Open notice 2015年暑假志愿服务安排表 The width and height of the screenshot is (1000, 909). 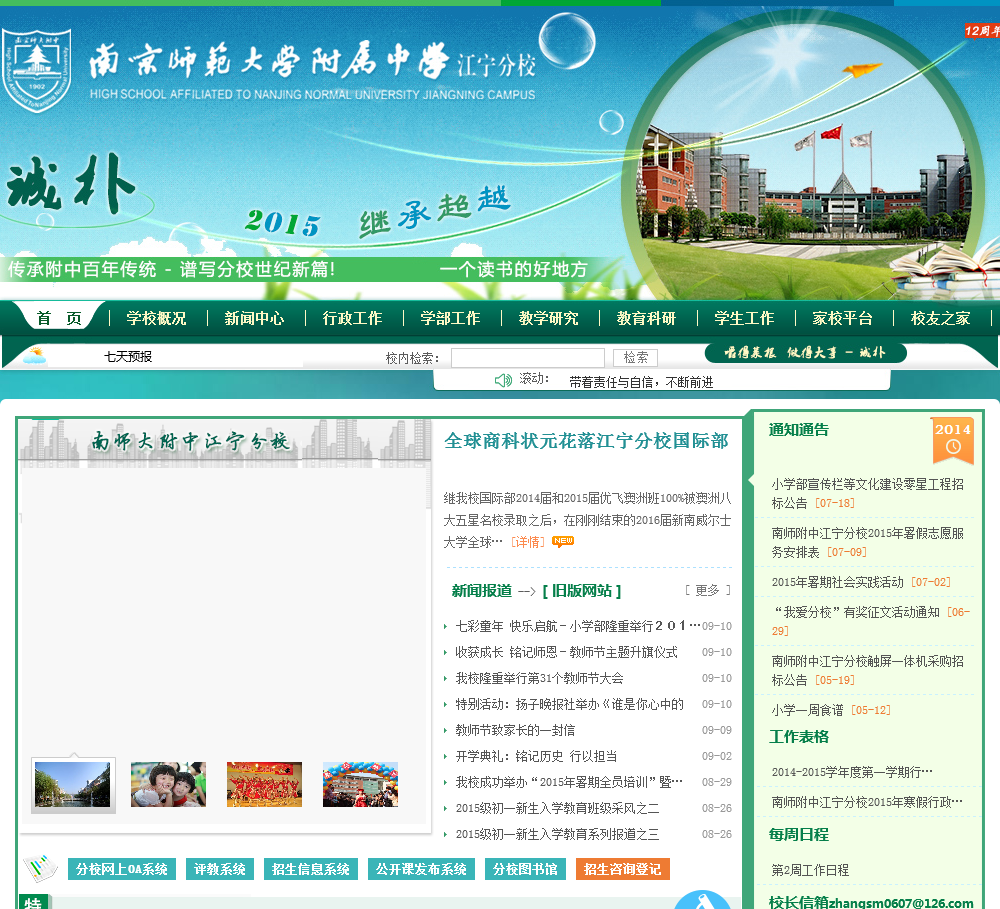coord(867,542)
